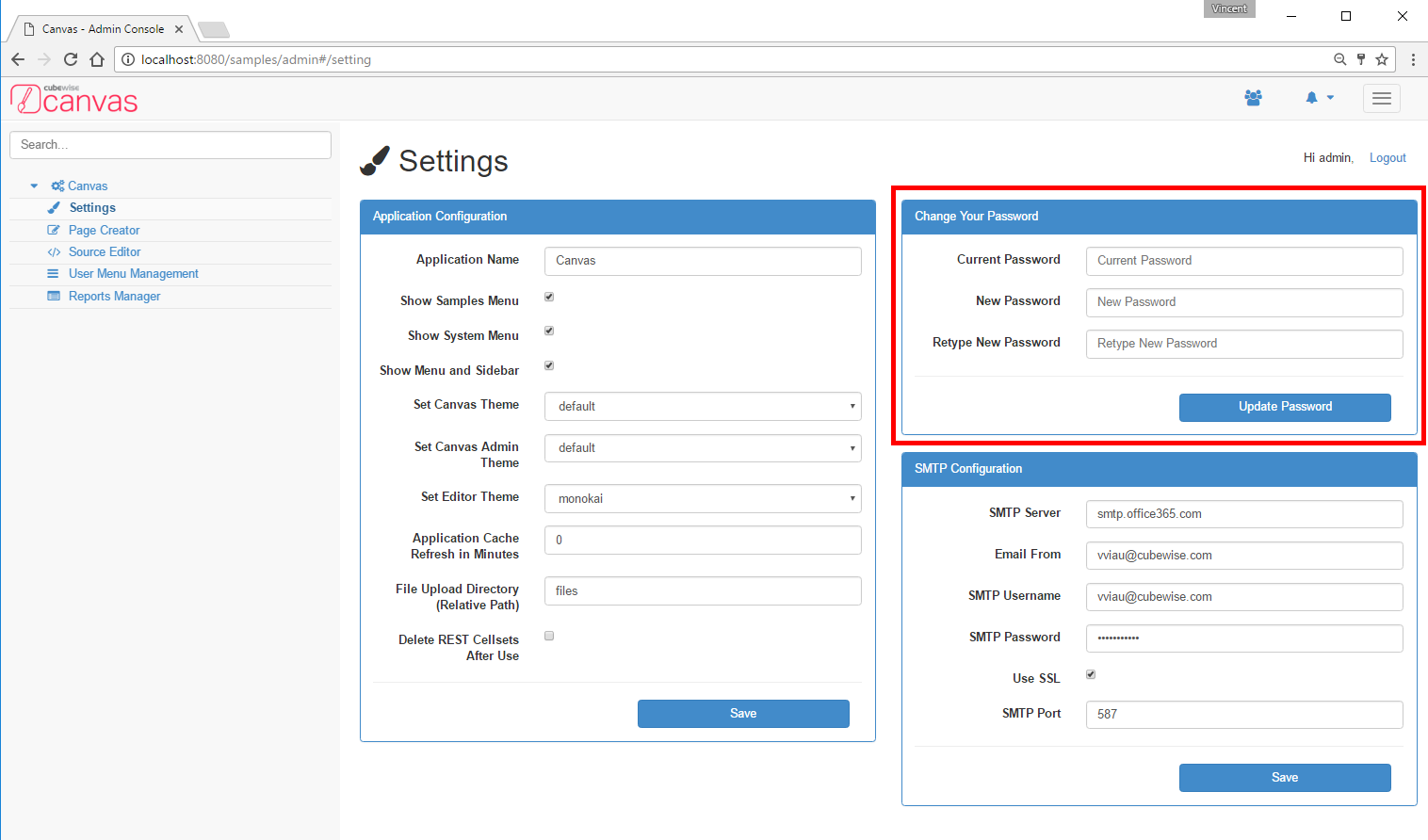The width and height of the screenshot is (1428, 840).
Task: Bookmark this page with the star icon
Action: pos(1382,59)
